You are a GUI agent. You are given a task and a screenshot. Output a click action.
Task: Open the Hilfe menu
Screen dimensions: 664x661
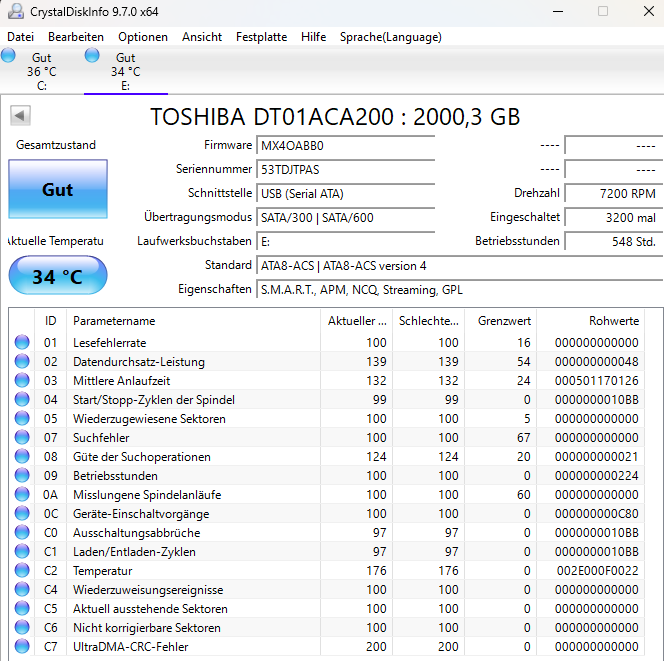313,37
